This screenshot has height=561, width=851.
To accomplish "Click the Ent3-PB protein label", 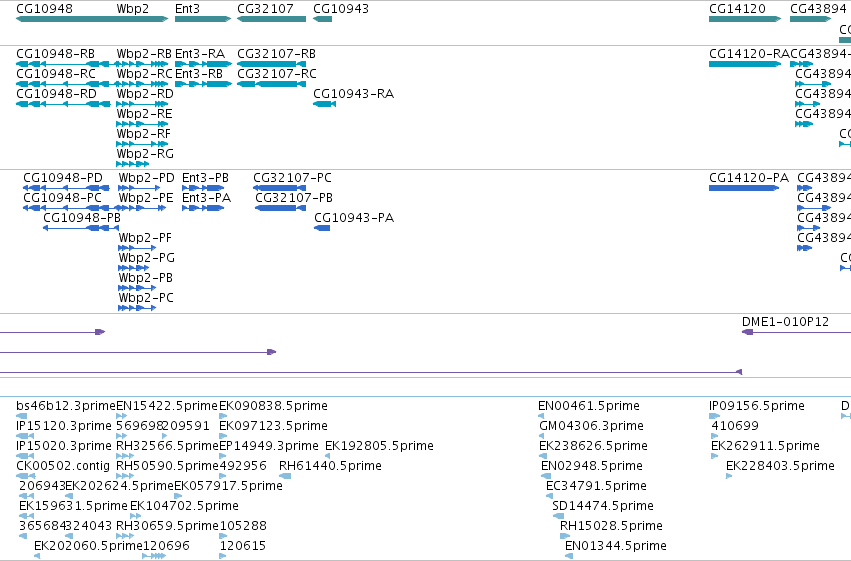I will click(x=205, y=178).
